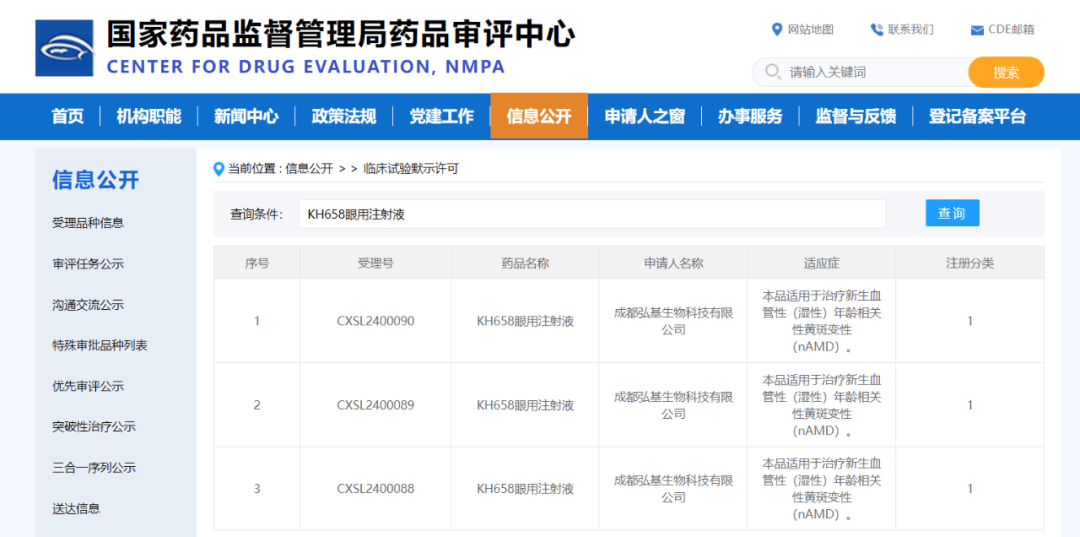Click the 申请人名称 column header
The height and width of the screenshot is (537, 1080).
(674, 263)
